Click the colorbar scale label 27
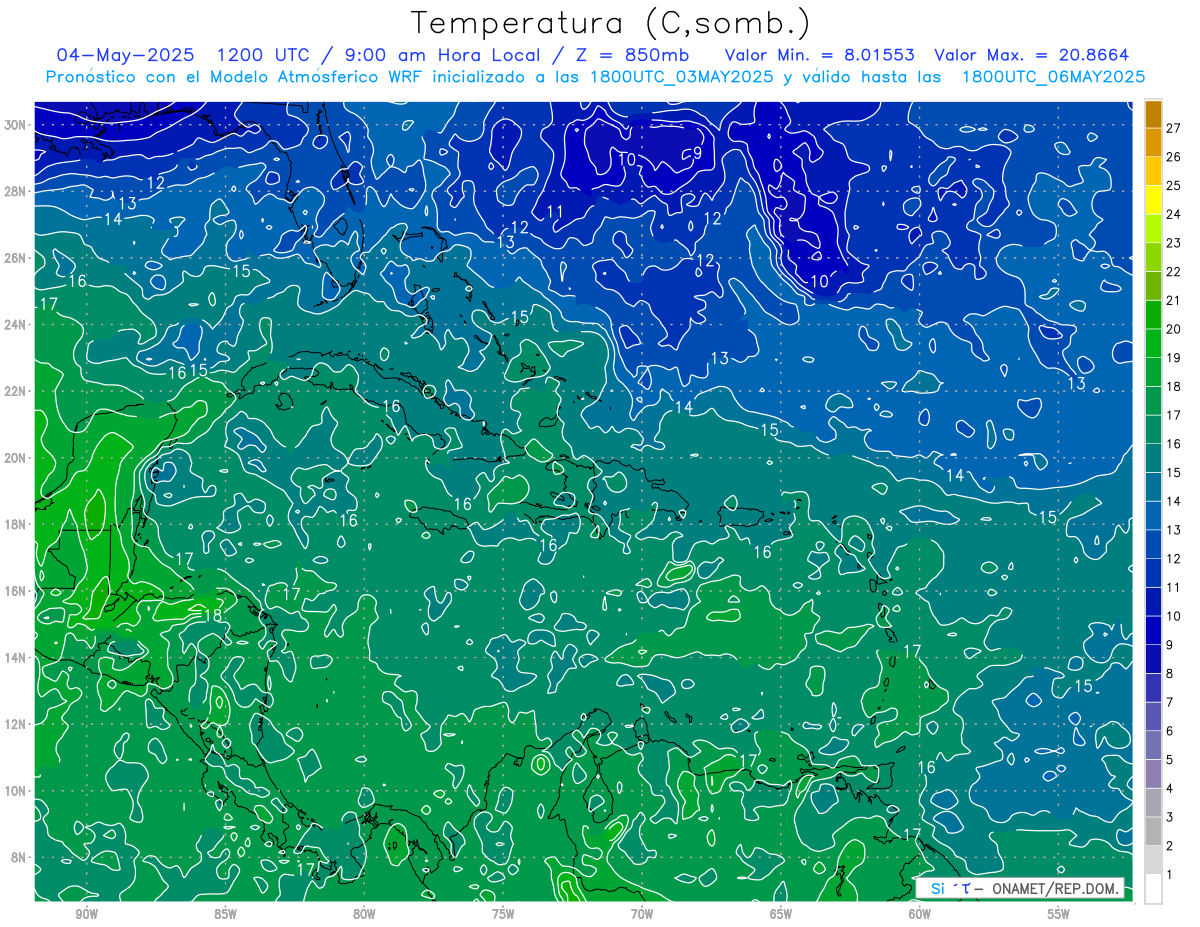1200x927 pixels. coord(1173,128)
